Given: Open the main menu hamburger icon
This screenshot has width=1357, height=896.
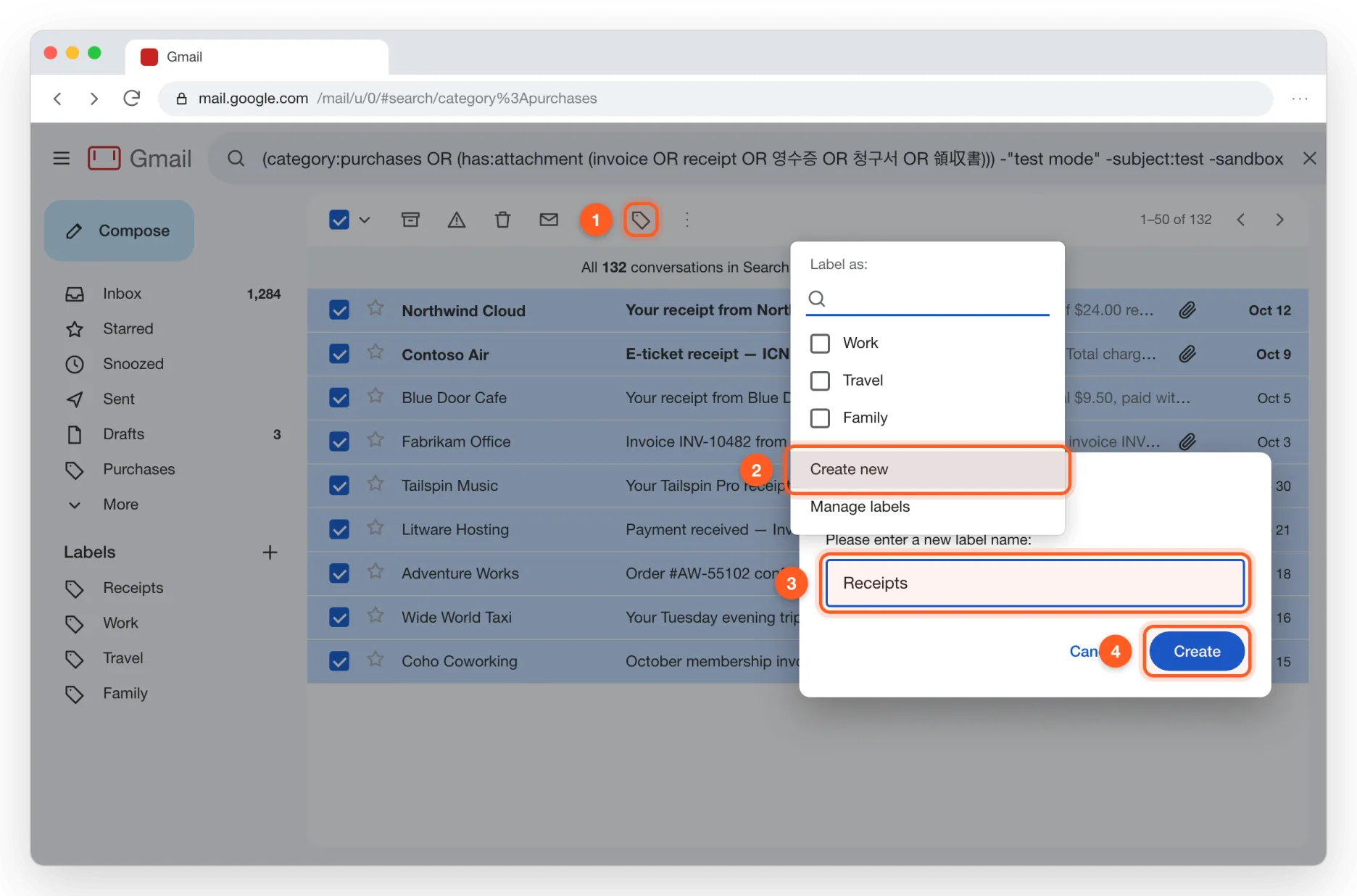Looking at the screenshot, I should (62, 158).
